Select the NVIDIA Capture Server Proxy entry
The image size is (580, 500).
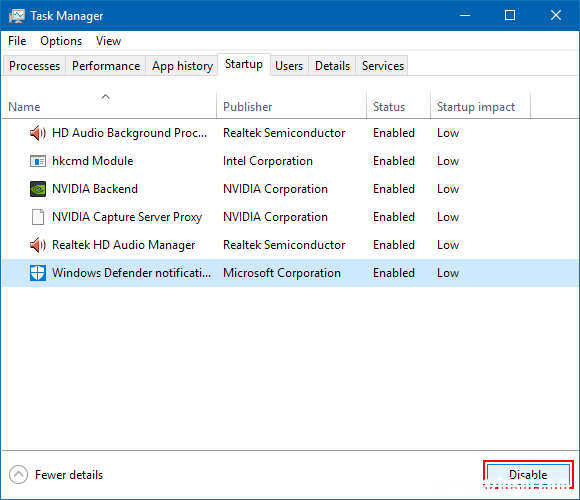290,217
